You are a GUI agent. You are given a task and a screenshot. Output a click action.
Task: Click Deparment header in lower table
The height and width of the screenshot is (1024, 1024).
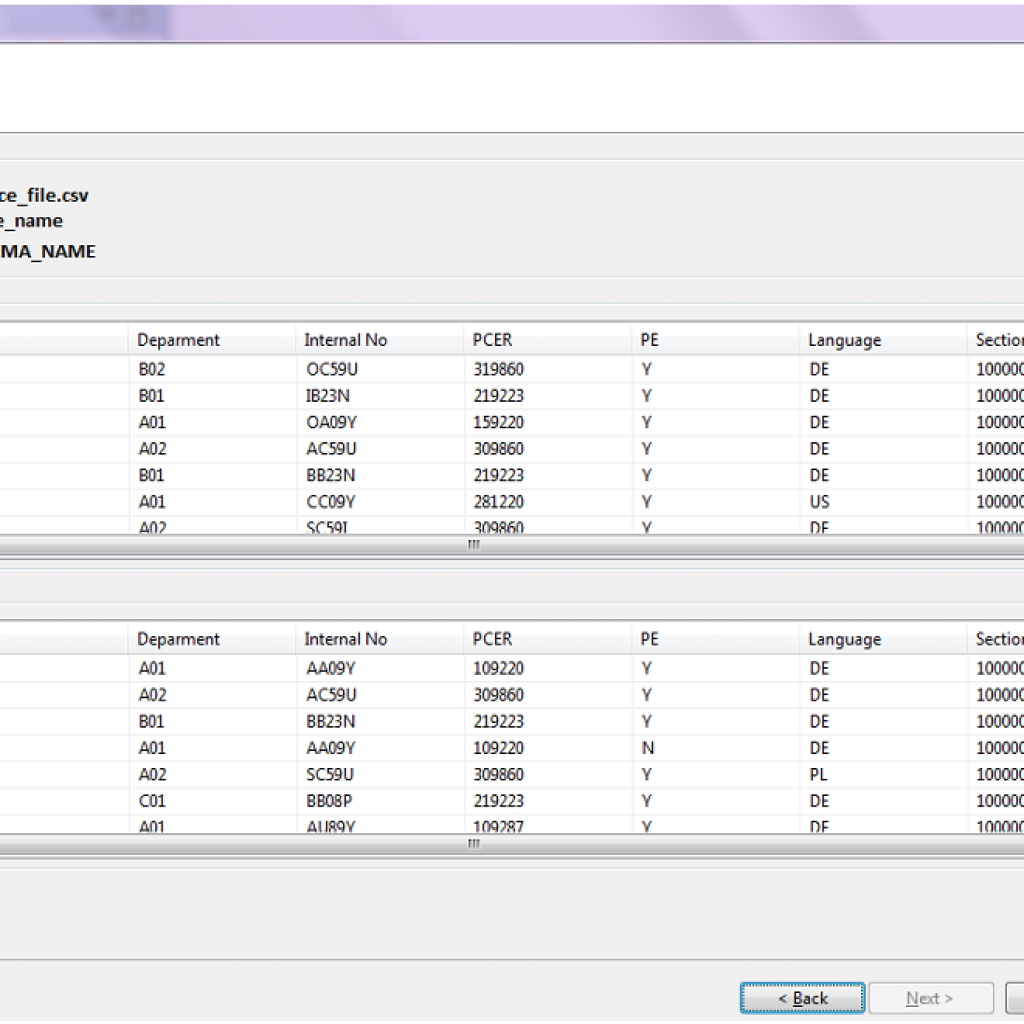(212, 639)
